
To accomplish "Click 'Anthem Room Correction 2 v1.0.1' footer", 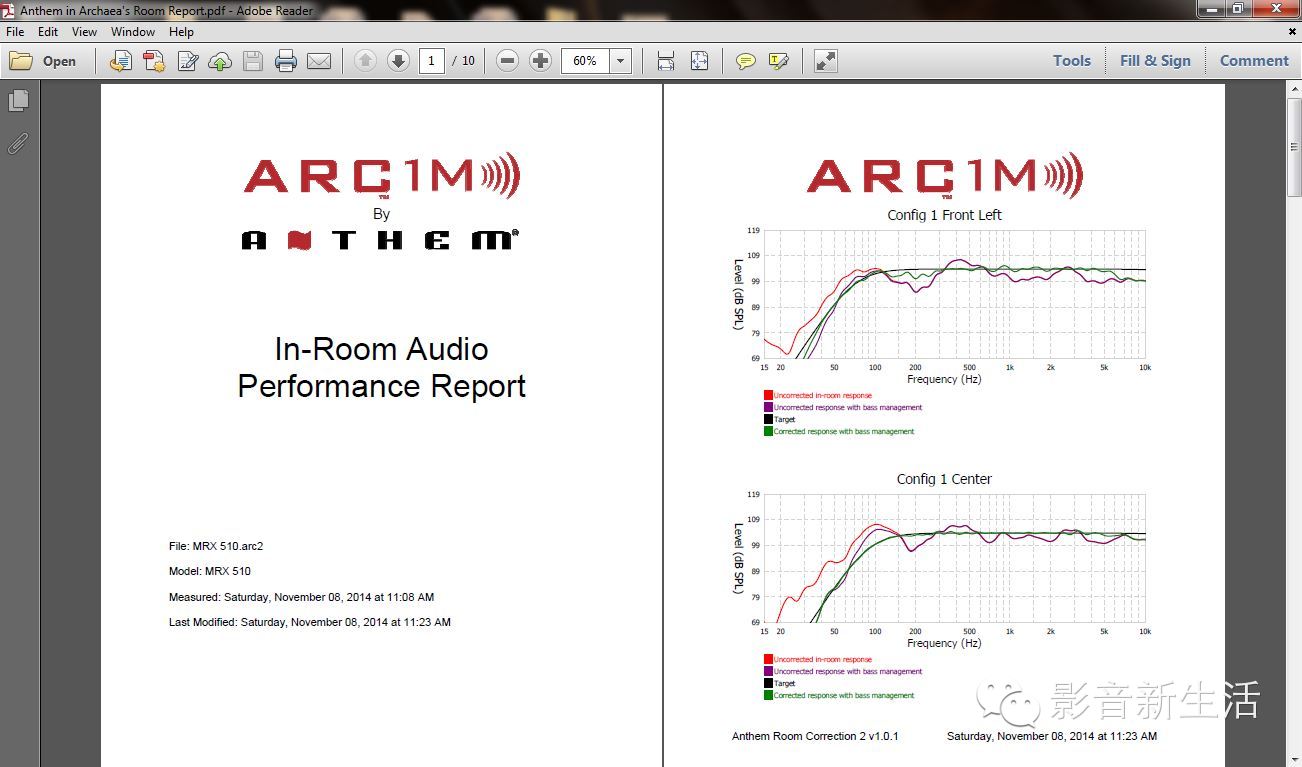I will 815,736.
